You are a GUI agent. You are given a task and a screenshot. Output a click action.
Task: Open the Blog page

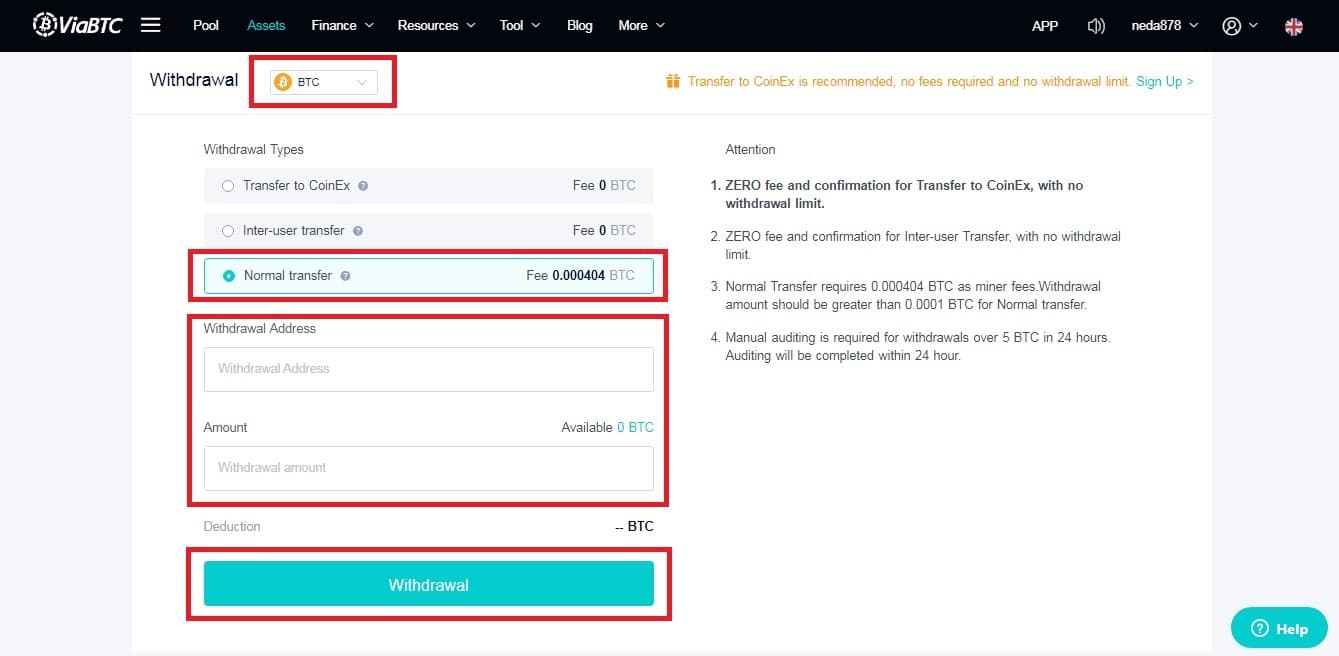pos(580,26)
